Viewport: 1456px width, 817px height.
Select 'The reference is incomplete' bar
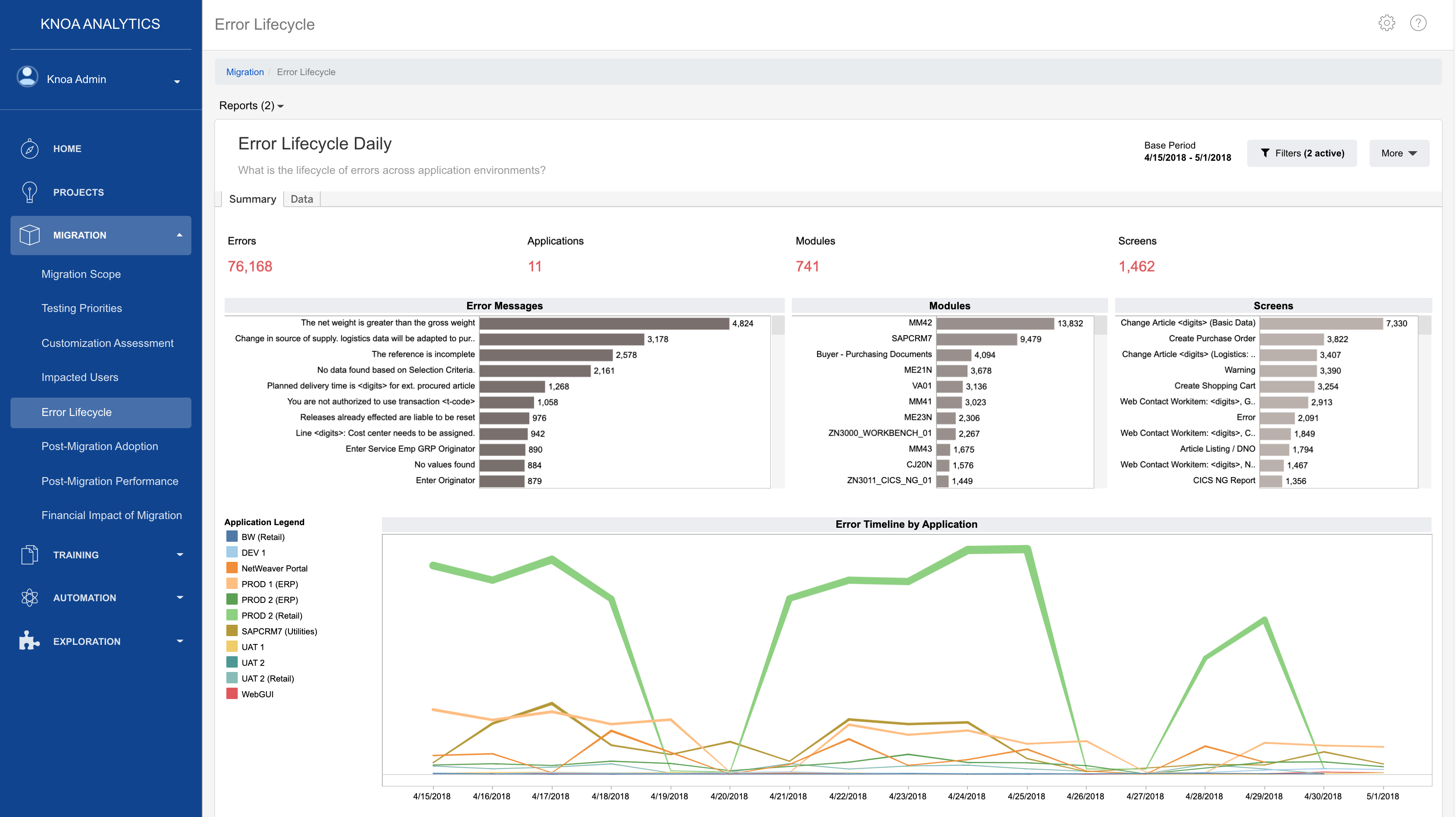click(546, 355)
